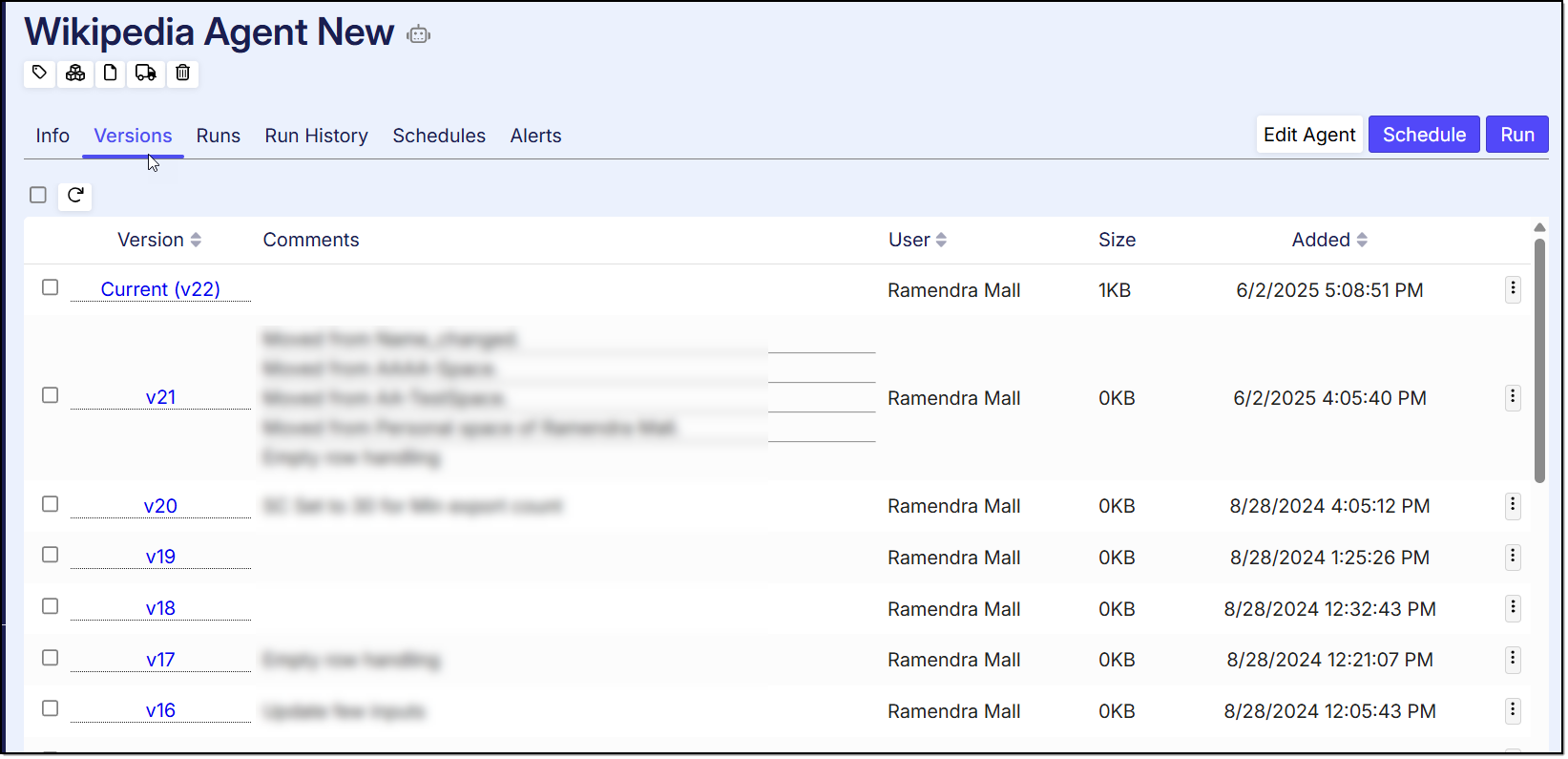Delete the agent using the trash icon

pyautogui.click(x=183, y=73)
